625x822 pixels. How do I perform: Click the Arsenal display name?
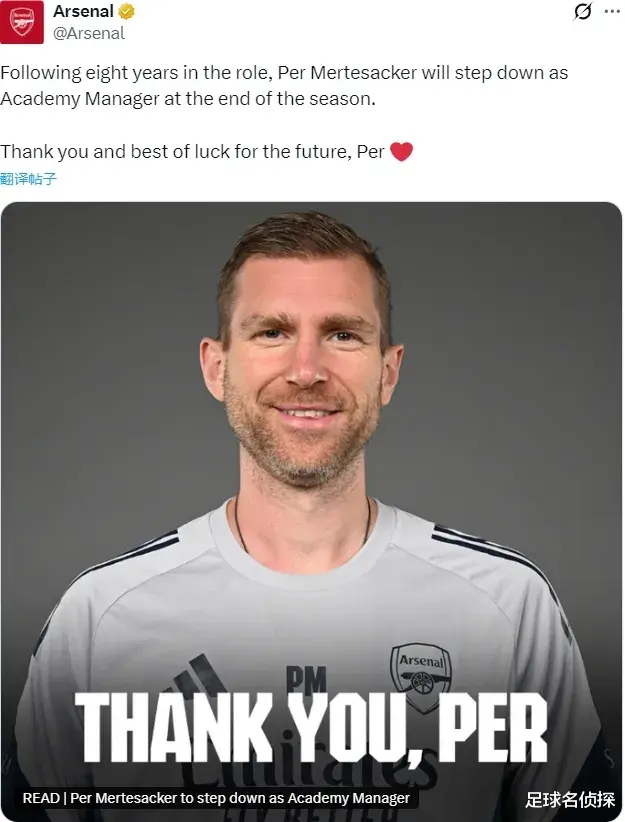point(83,12)
